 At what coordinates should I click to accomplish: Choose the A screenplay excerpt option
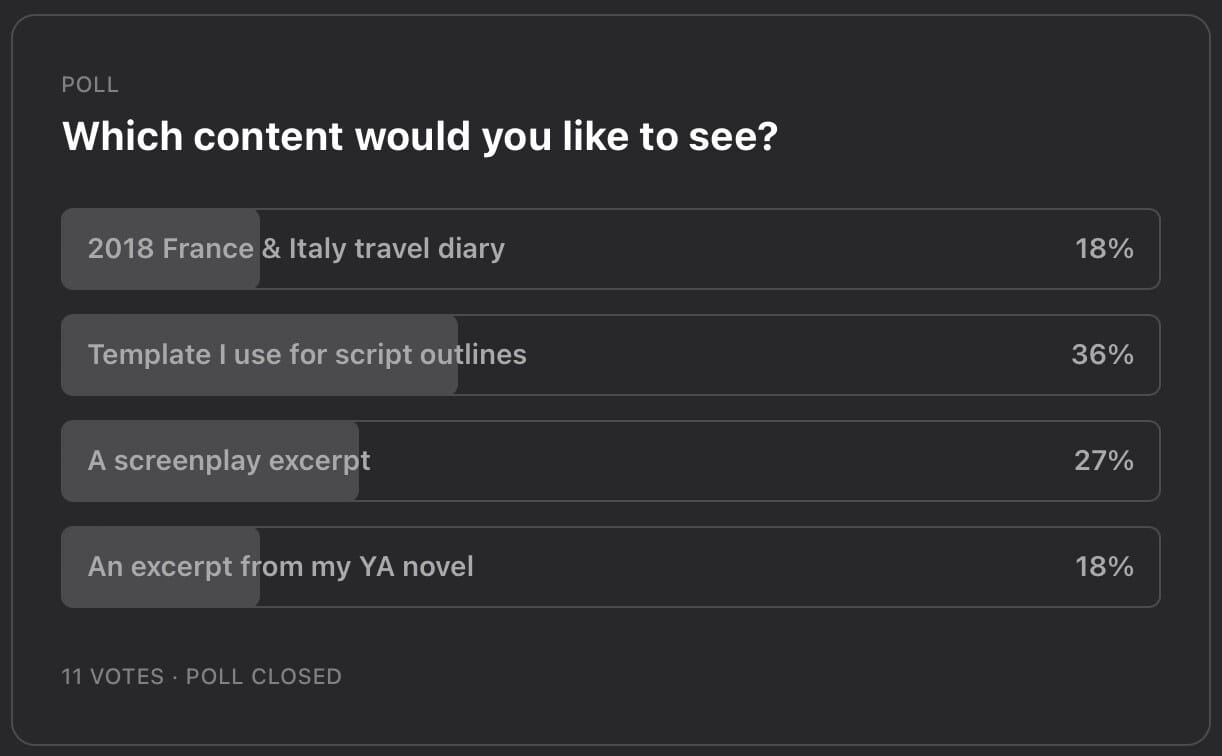pyautogui.click(x=610, y=461)
